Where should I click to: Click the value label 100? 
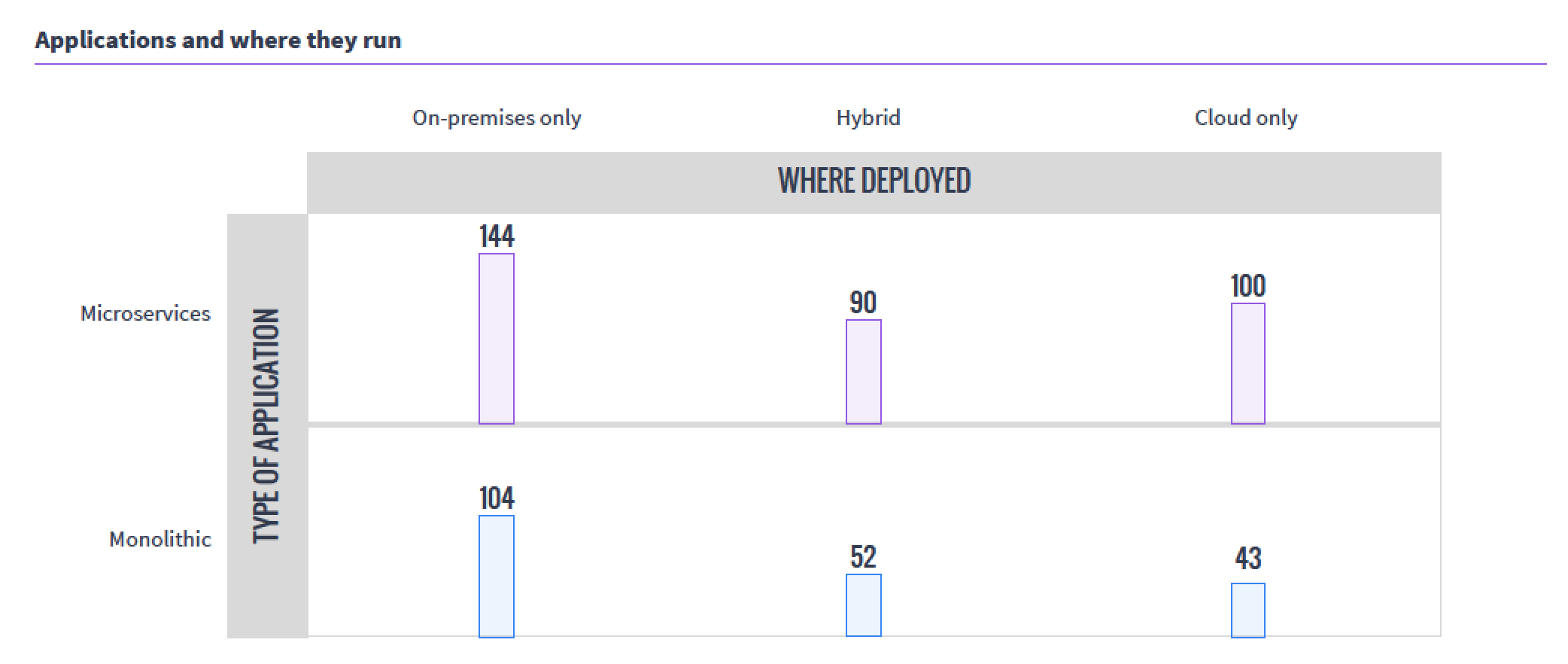point(1248,286)
